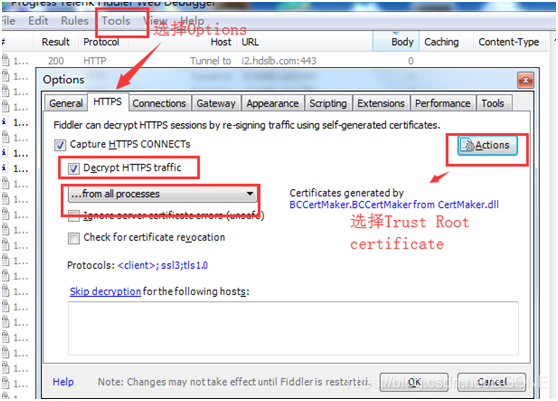
Task: Enable Check for certificate revocation
Action: [74, 238]
